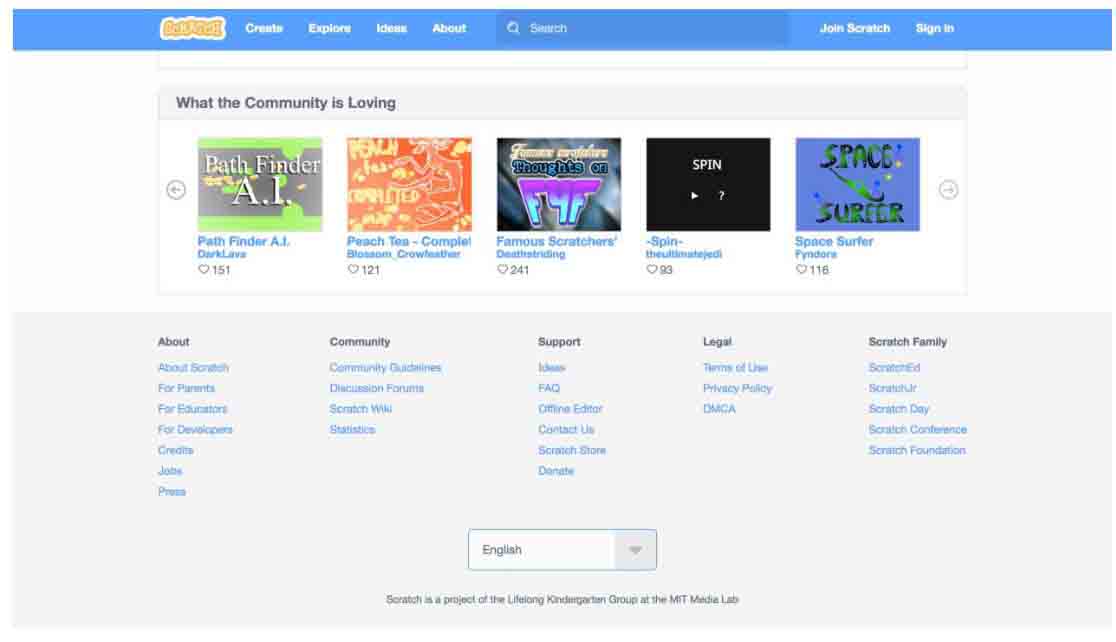Open Press footer link
The width and height of the screenshot is (1116, 642).
click(x=172, y=492)
